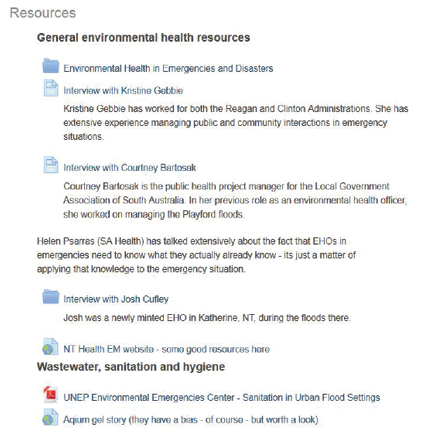Visit NT Health EM website resources link
Screen dimensions: 433x430
[x=167, y=349]
